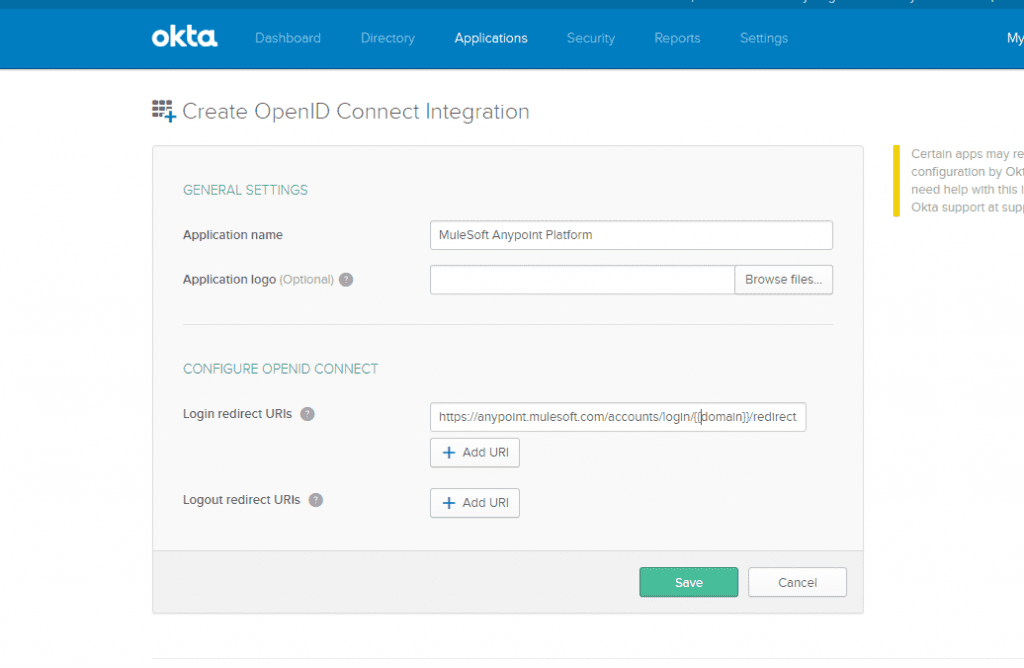Click the app grid icon beside page title
The width and height of the screenshot is (1024, 668).
[x=164, y=111]
